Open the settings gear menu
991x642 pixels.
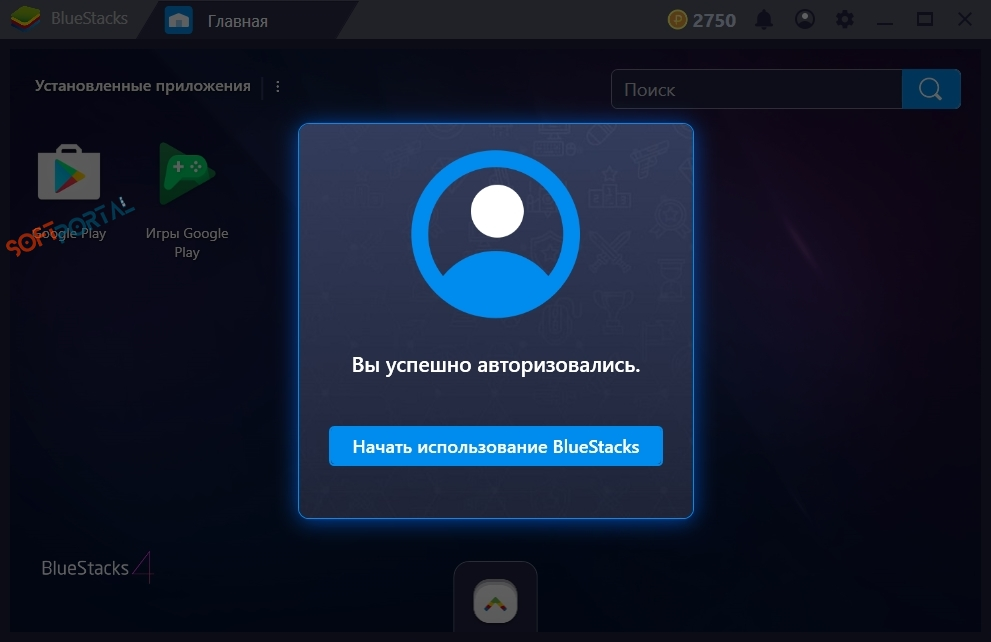click(x=844, y=20)
